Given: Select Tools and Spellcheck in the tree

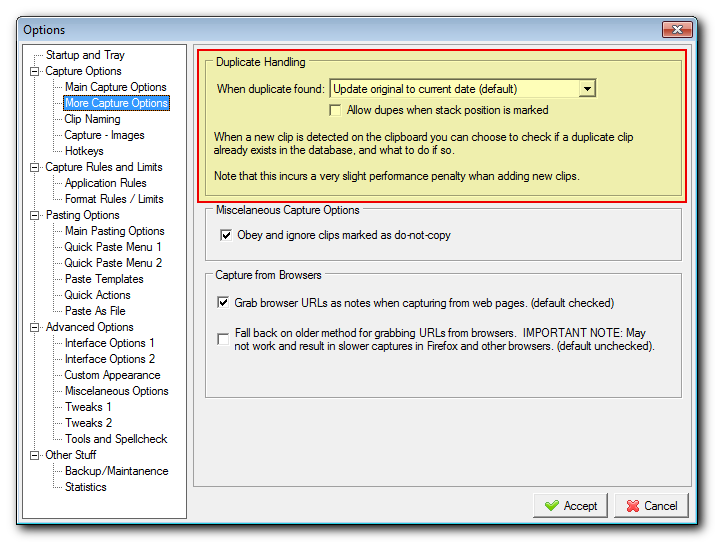Looking at the screenshot, I should 116,439.
